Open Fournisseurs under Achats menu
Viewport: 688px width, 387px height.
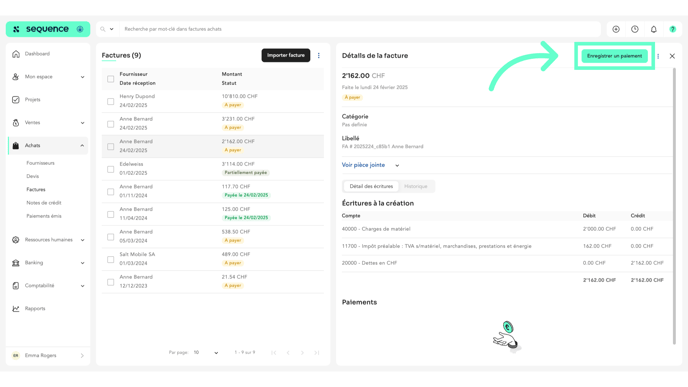40,163
